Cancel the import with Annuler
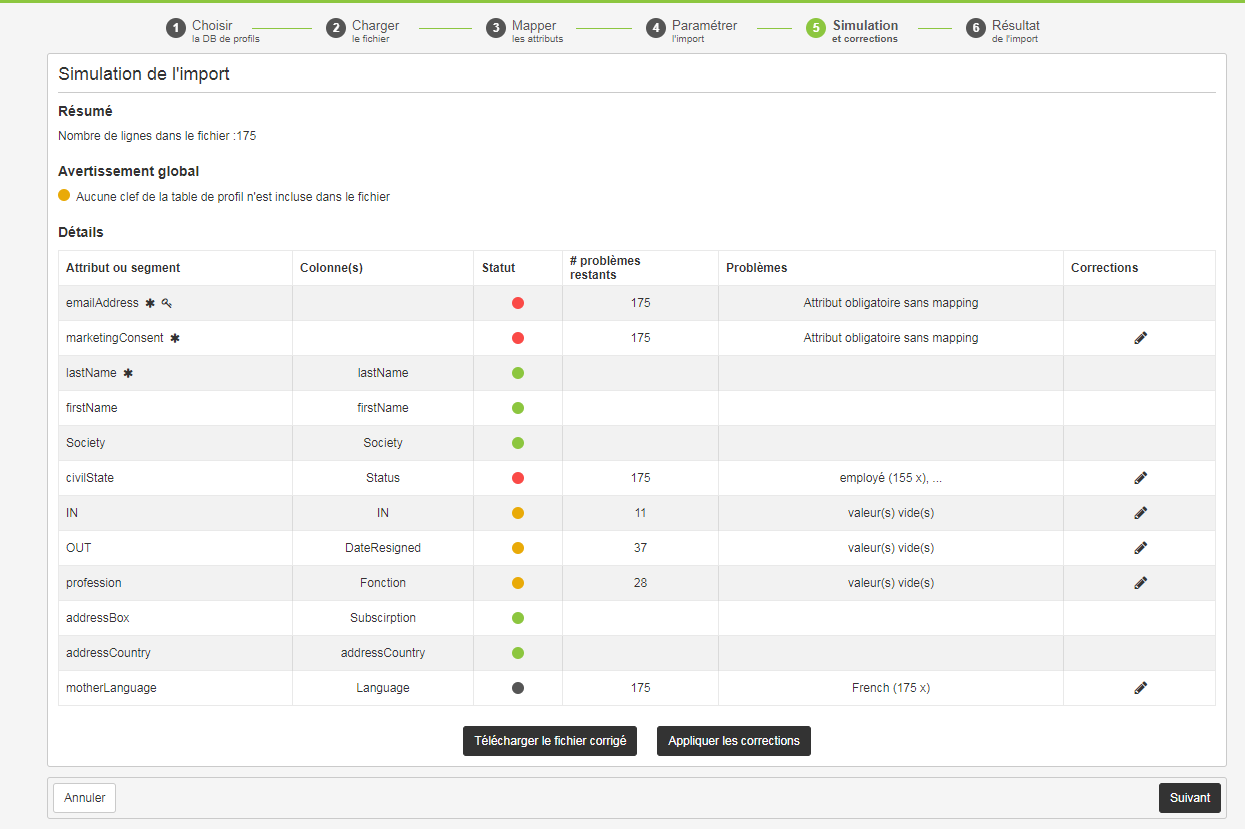The width and height of the screenshot is (1245, 829). (85, 798)
